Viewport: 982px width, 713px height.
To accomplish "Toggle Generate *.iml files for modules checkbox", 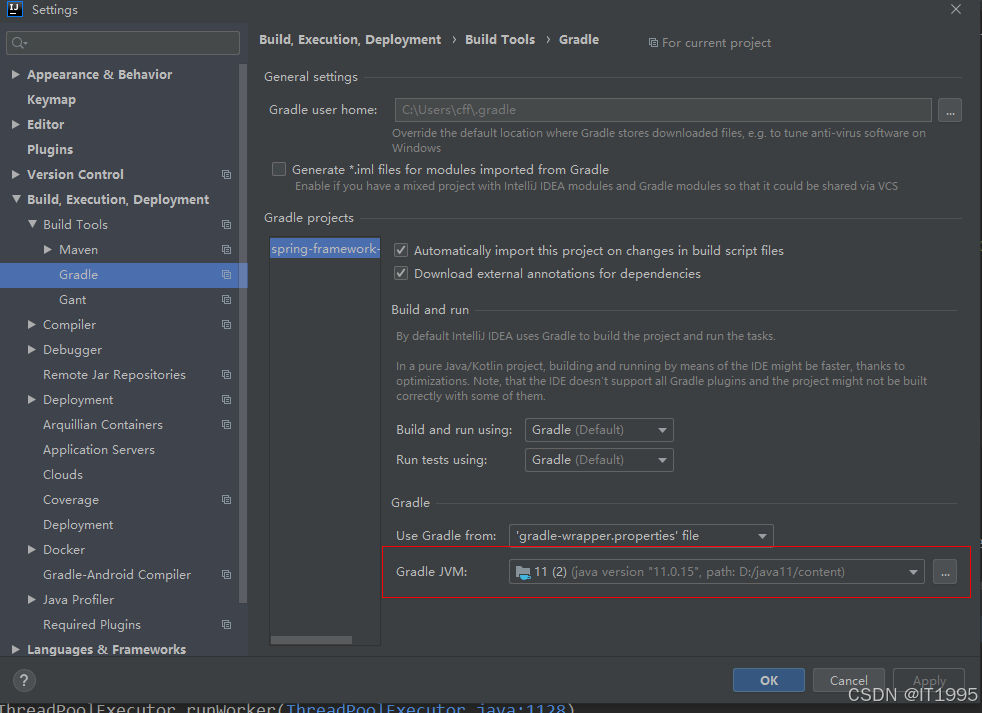I will click(x=279, y=170).
